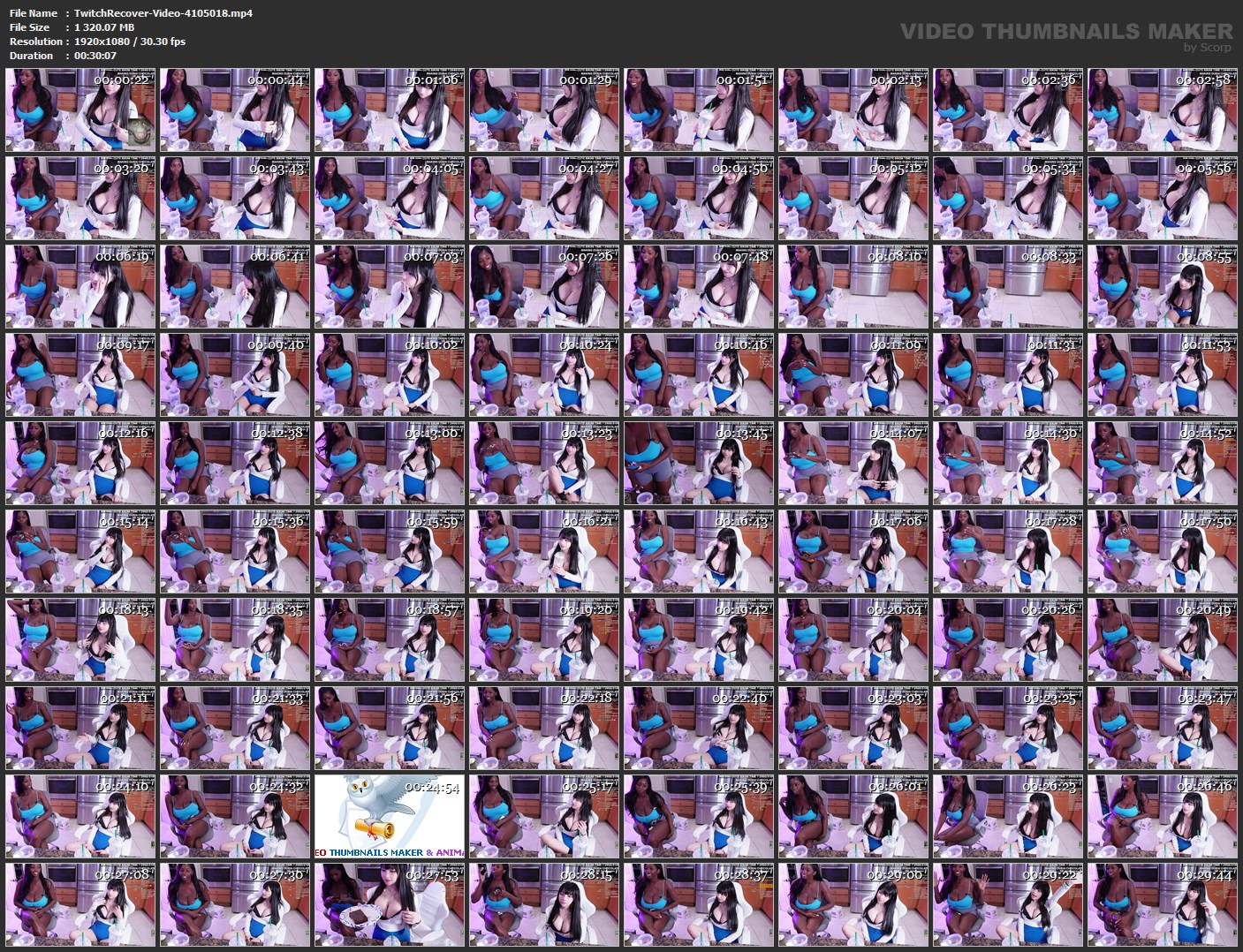Screen dimensions: 1243x952
Task: Select the thumbnail marked 00:13:45
Action: pyautogui.click(x=699, y=463)
